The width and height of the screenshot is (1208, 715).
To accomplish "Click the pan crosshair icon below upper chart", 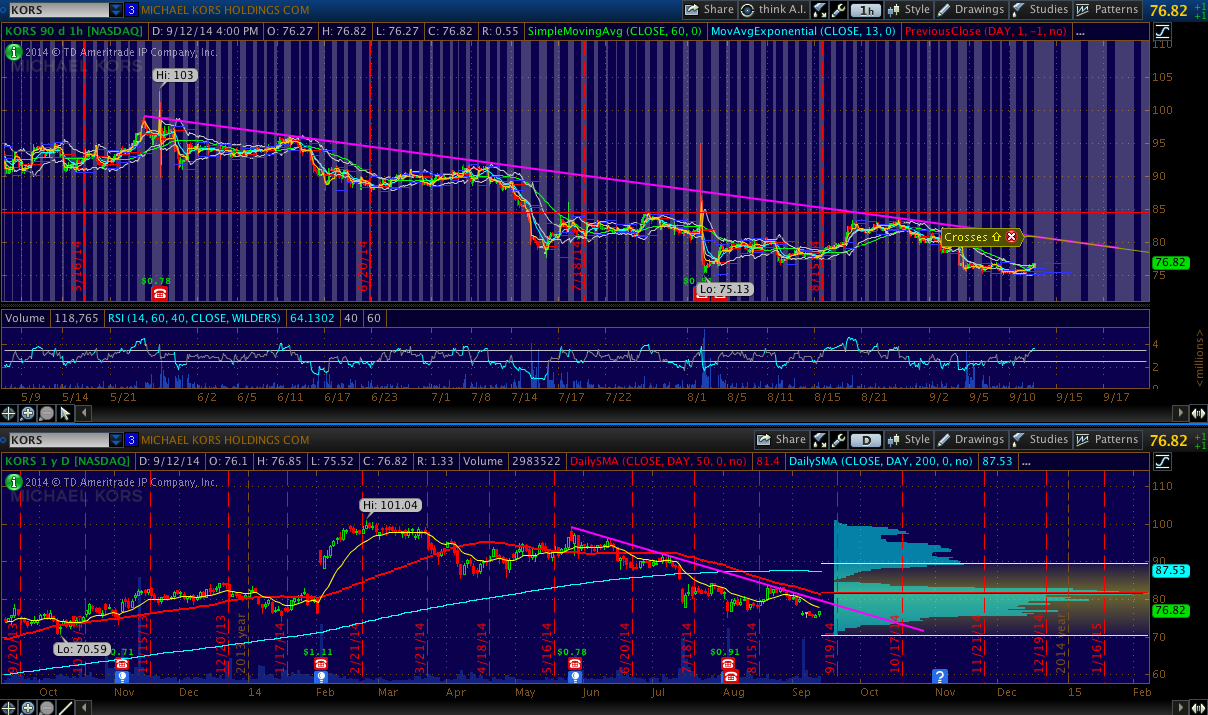I will pos(10,413).
